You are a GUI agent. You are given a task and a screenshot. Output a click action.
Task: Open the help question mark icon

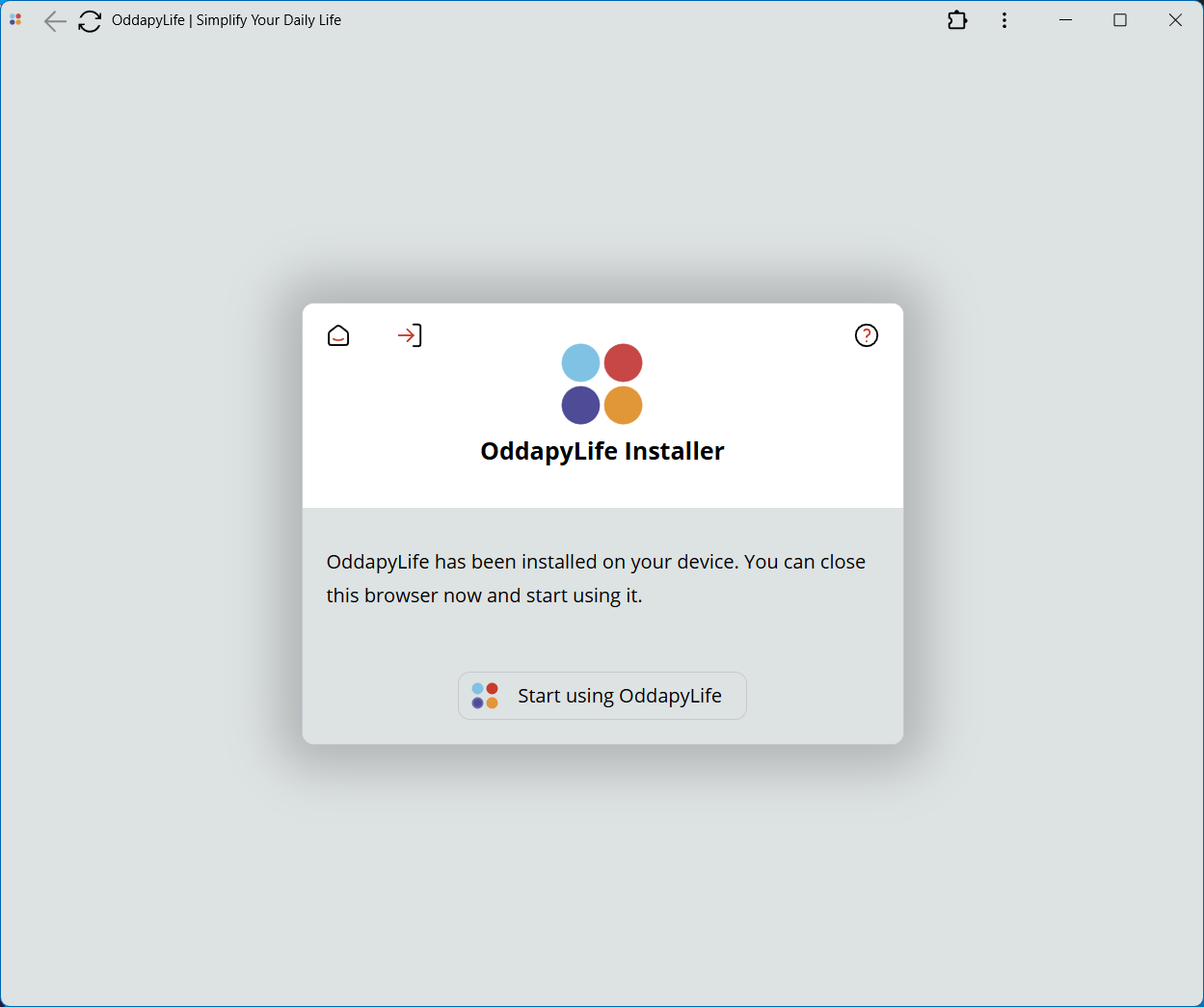click(866, 334)
